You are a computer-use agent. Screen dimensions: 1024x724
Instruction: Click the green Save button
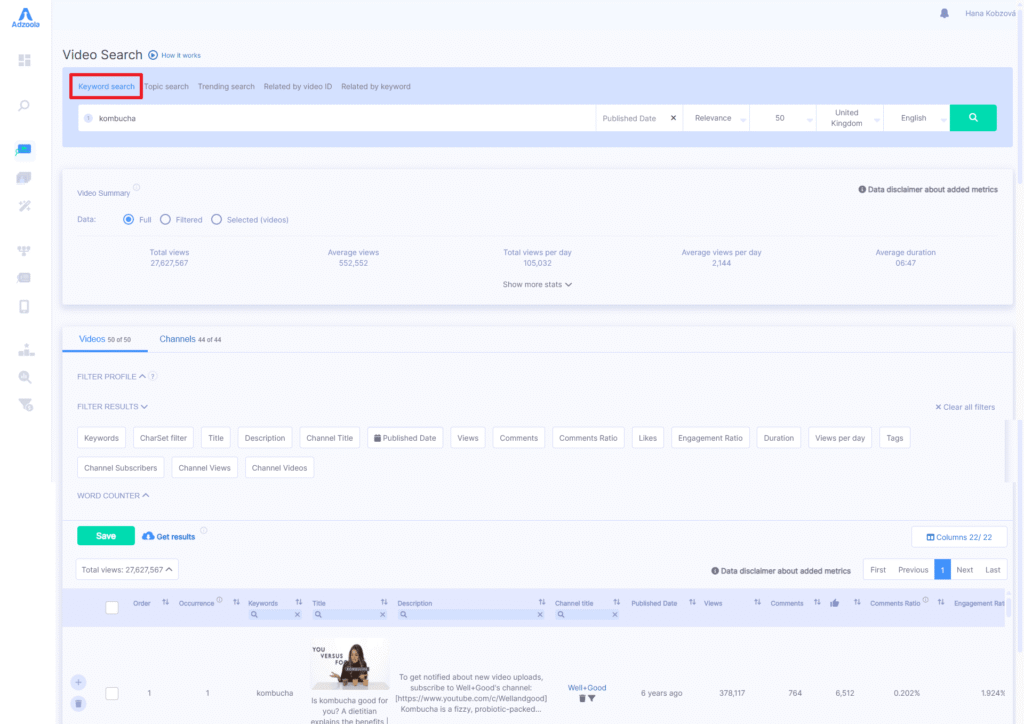pyautogui.click(x=105, y=535)
